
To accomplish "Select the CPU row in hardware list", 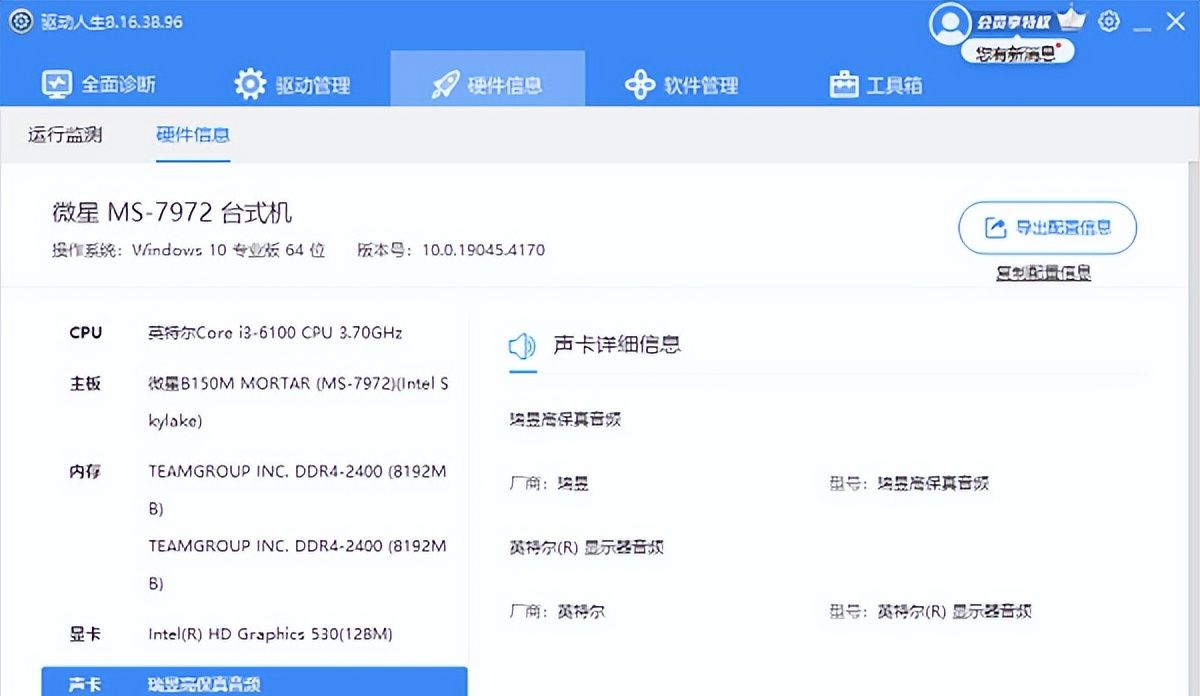I will point(254,333).
